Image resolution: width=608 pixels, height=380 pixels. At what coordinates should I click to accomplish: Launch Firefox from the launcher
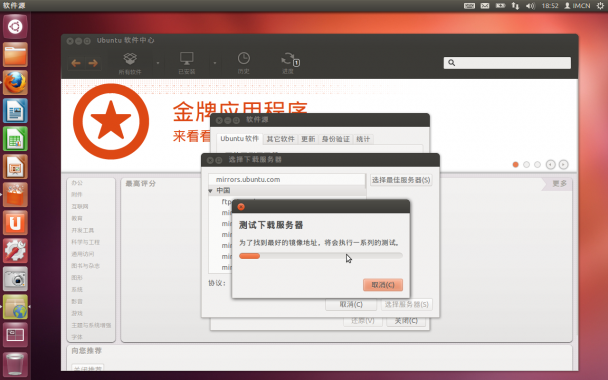coord(15,83)
